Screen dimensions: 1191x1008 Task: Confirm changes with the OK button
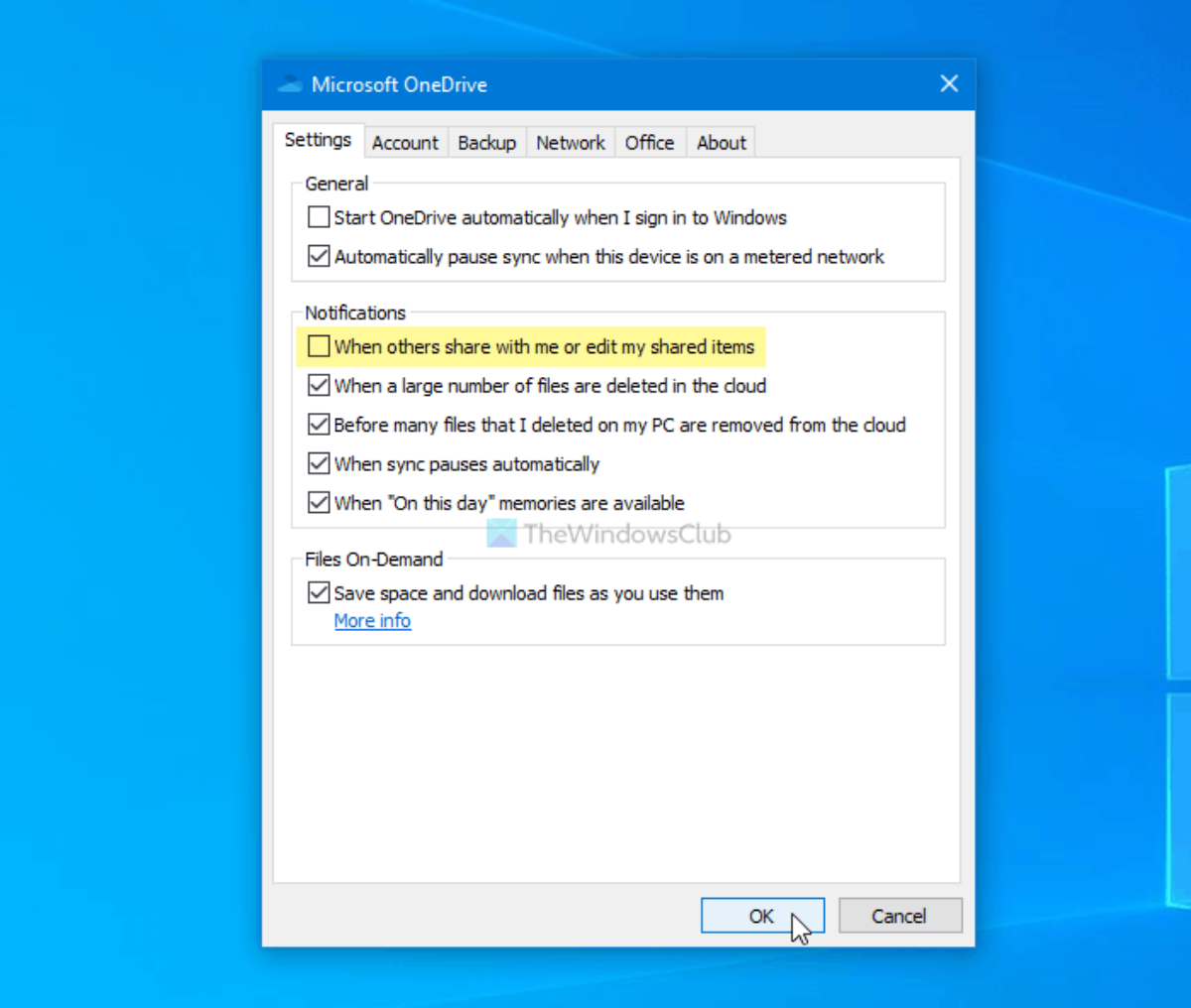click(761, 916)
